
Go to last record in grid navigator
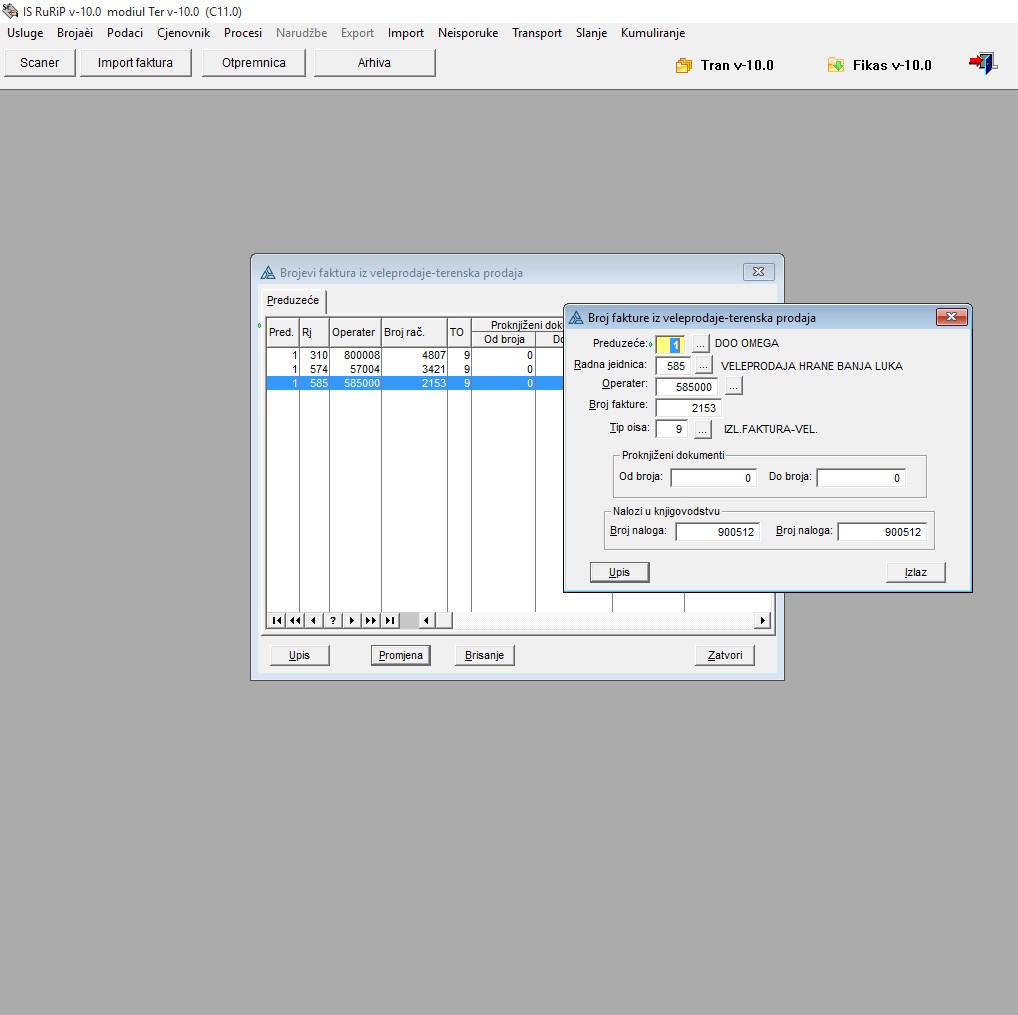pos(390,620)
